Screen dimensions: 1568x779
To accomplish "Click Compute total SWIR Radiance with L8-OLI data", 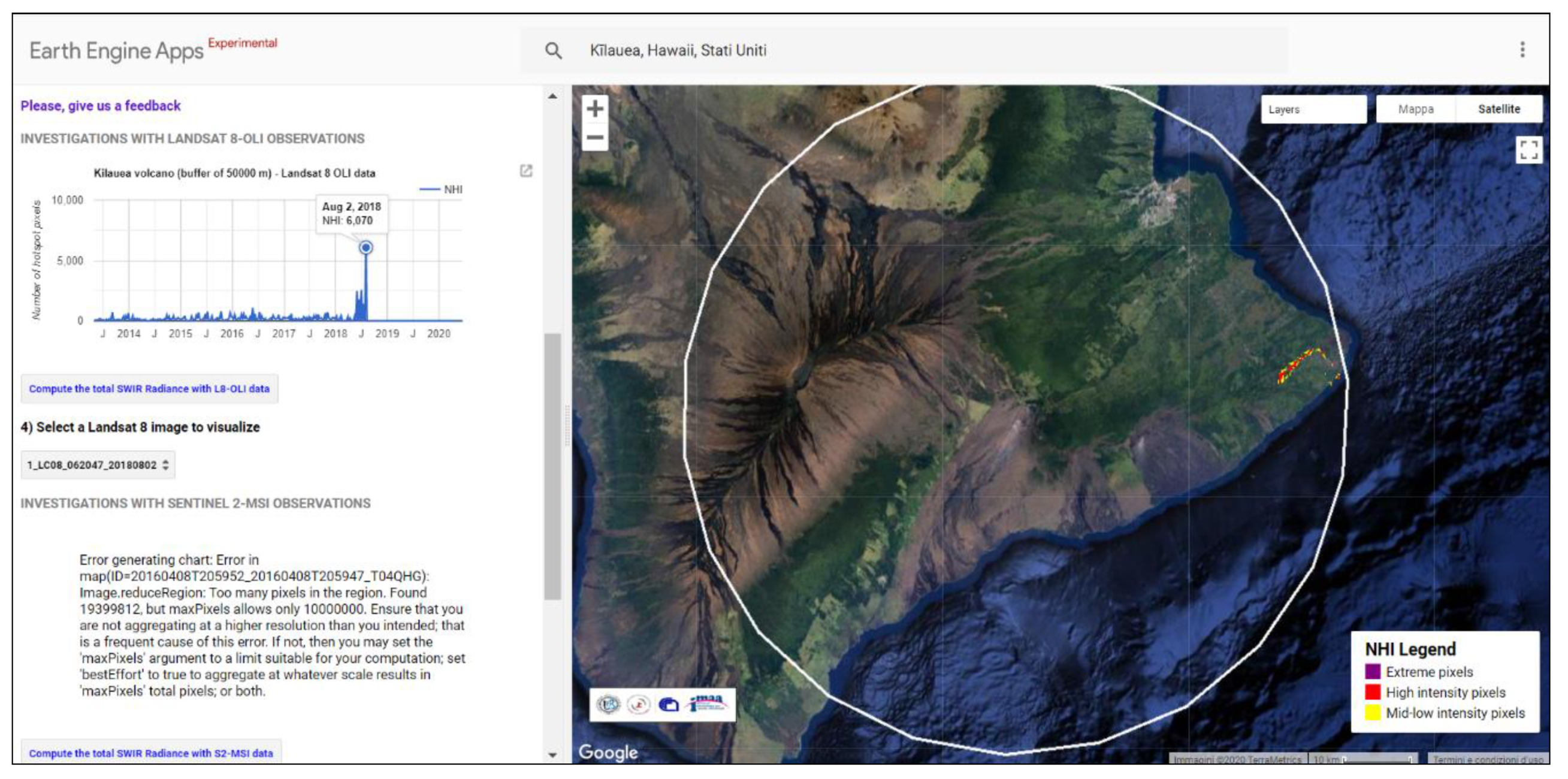I will point(149,388).
